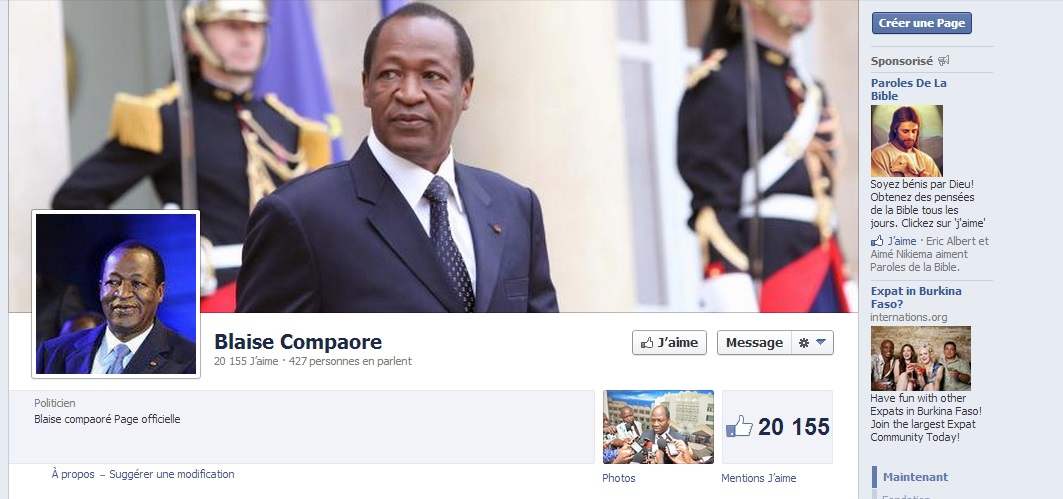This screenshot has height=499, width=1063.
Task: Click the expats group photo ad
Action: (x=921, y=358)
